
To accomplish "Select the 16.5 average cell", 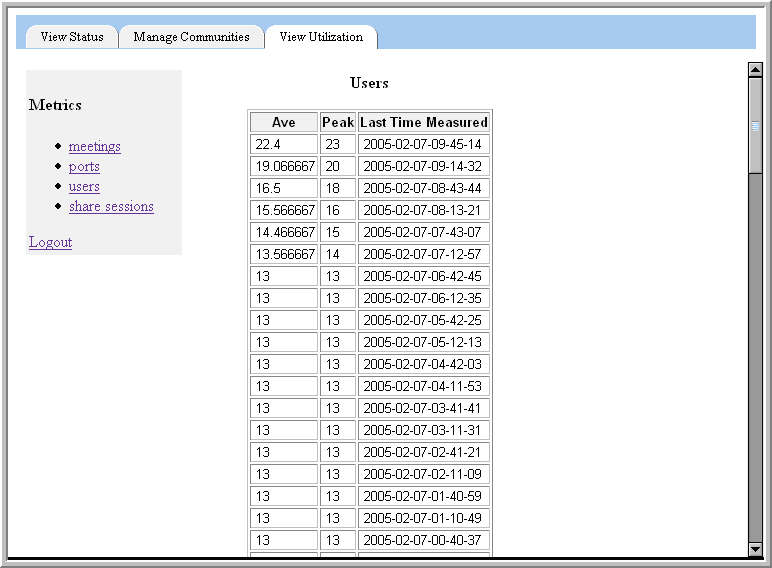I will coord(284,188).
